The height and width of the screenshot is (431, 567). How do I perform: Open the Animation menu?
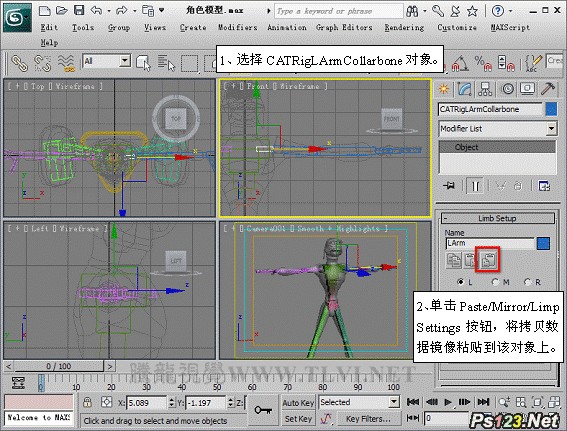(x=287, y=27)
